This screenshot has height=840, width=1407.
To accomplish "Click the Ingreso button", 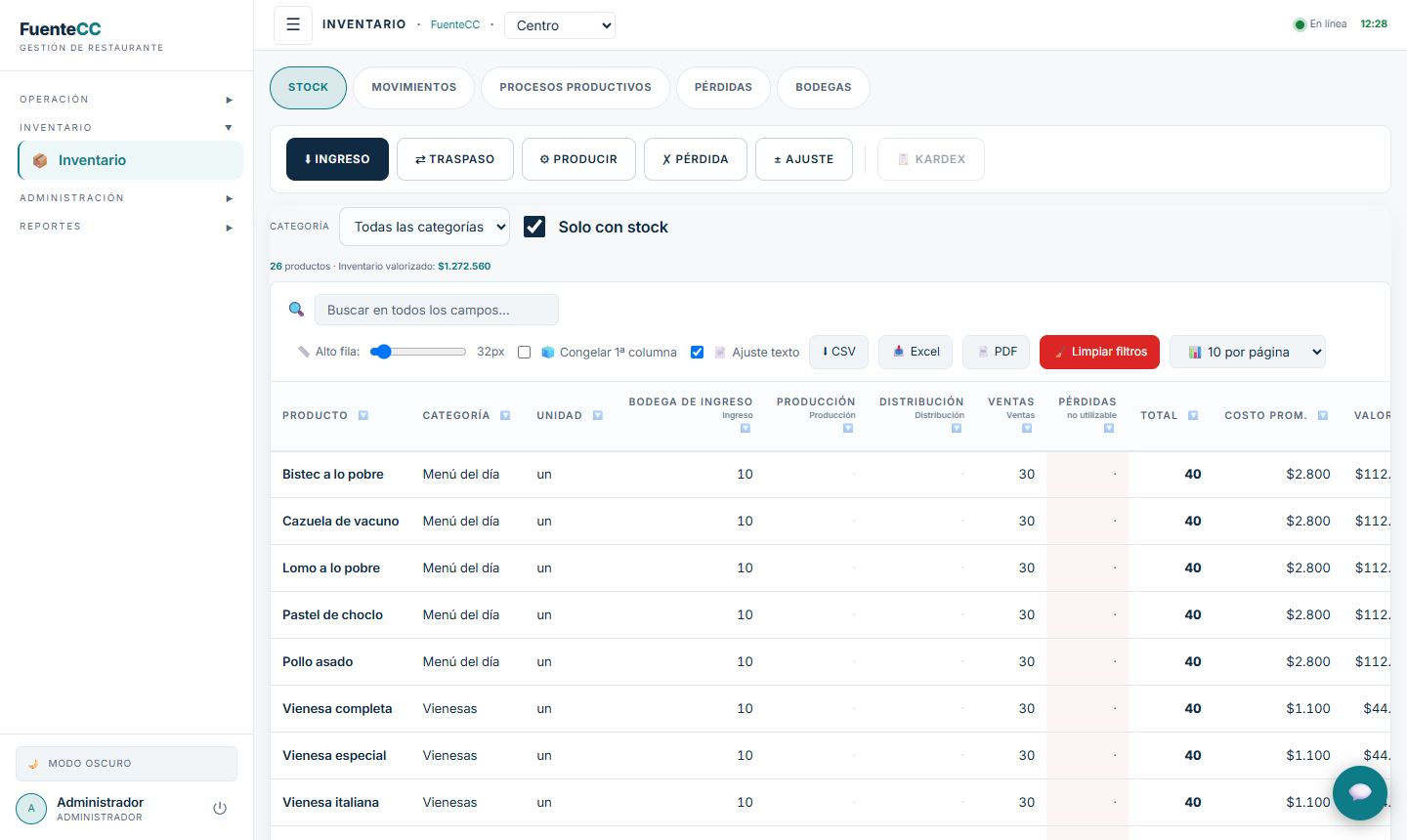I will 337,159.
